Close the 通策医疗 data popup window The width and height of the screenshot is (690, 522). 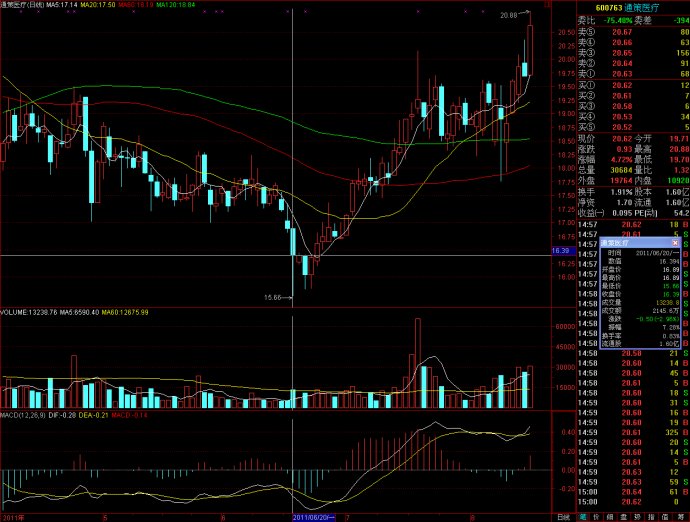pyautogui.click(x=675, y=243)
